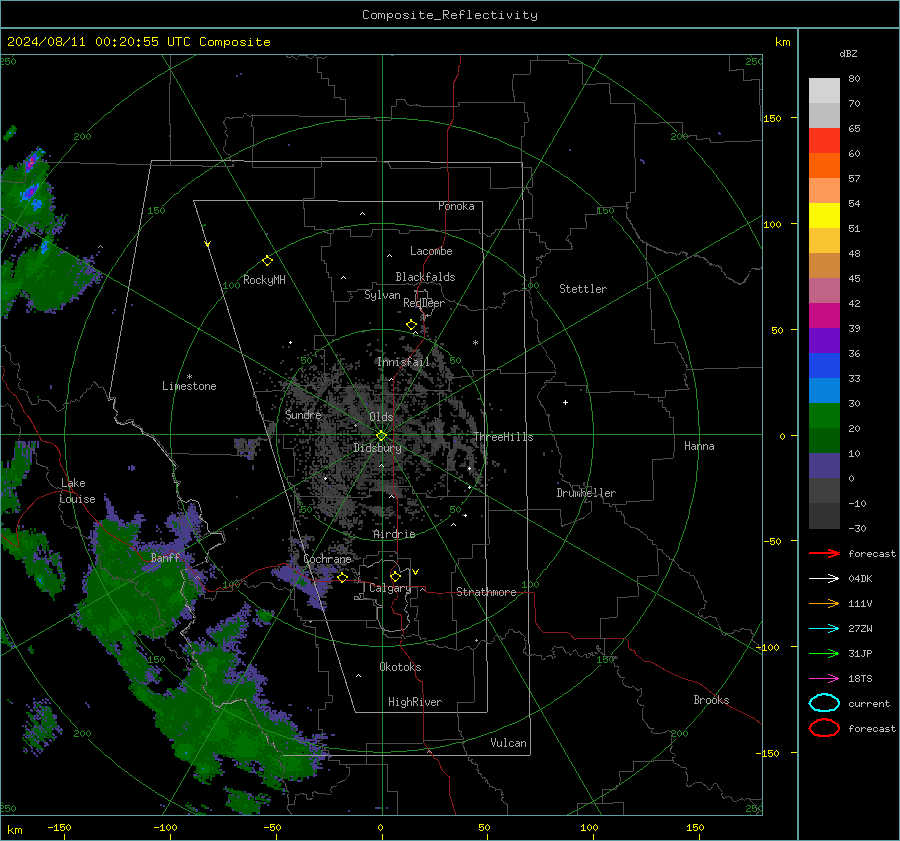Click the RockyMH label
The image size is (900, 841).
(x=264, y=280)
